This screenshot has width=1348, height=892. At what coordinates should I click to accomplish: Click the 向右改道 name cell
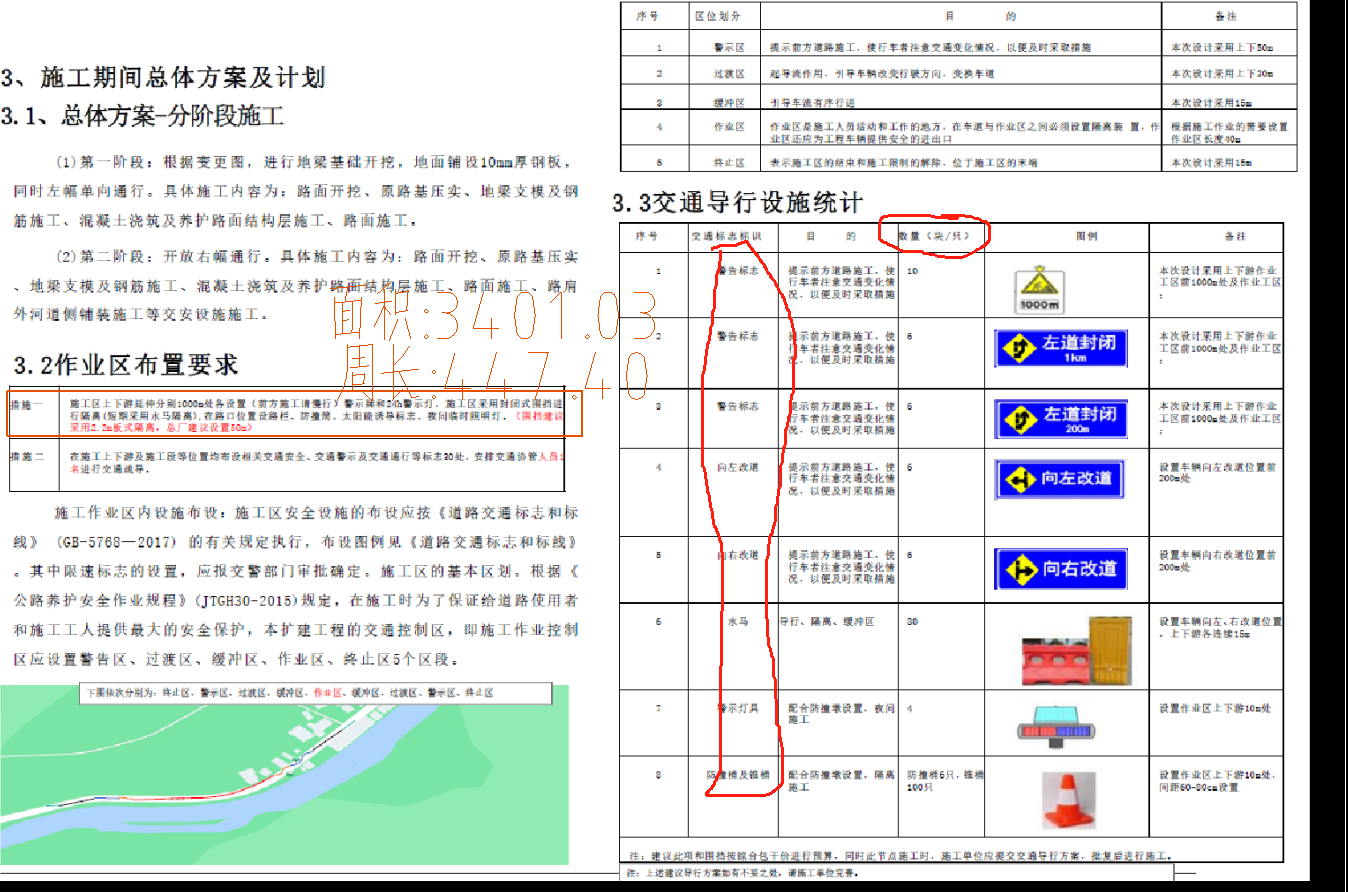pos(738,554)
